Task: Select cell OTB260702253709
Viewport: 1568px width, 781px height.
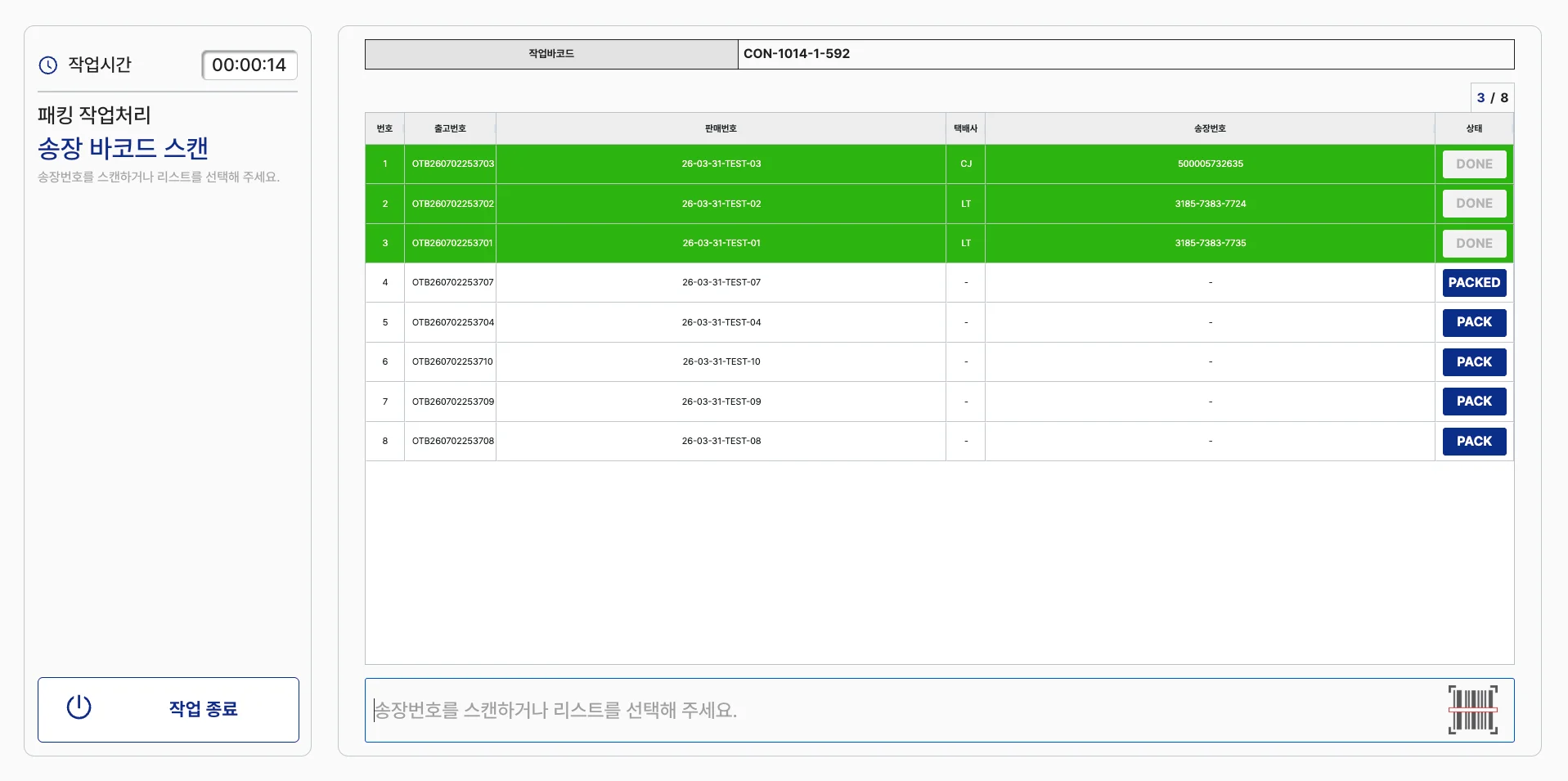Action: (x=452, y=402)
